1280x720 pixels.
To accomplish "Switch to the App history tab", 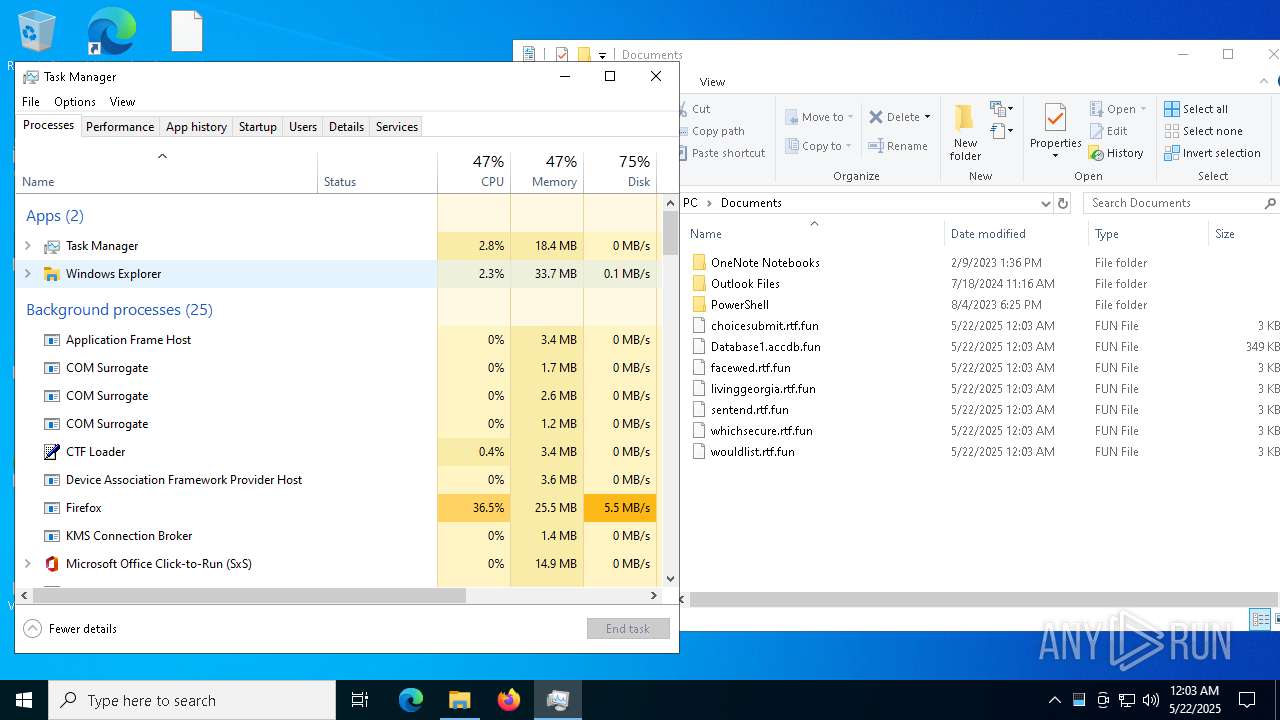I will tap(196, 127).
